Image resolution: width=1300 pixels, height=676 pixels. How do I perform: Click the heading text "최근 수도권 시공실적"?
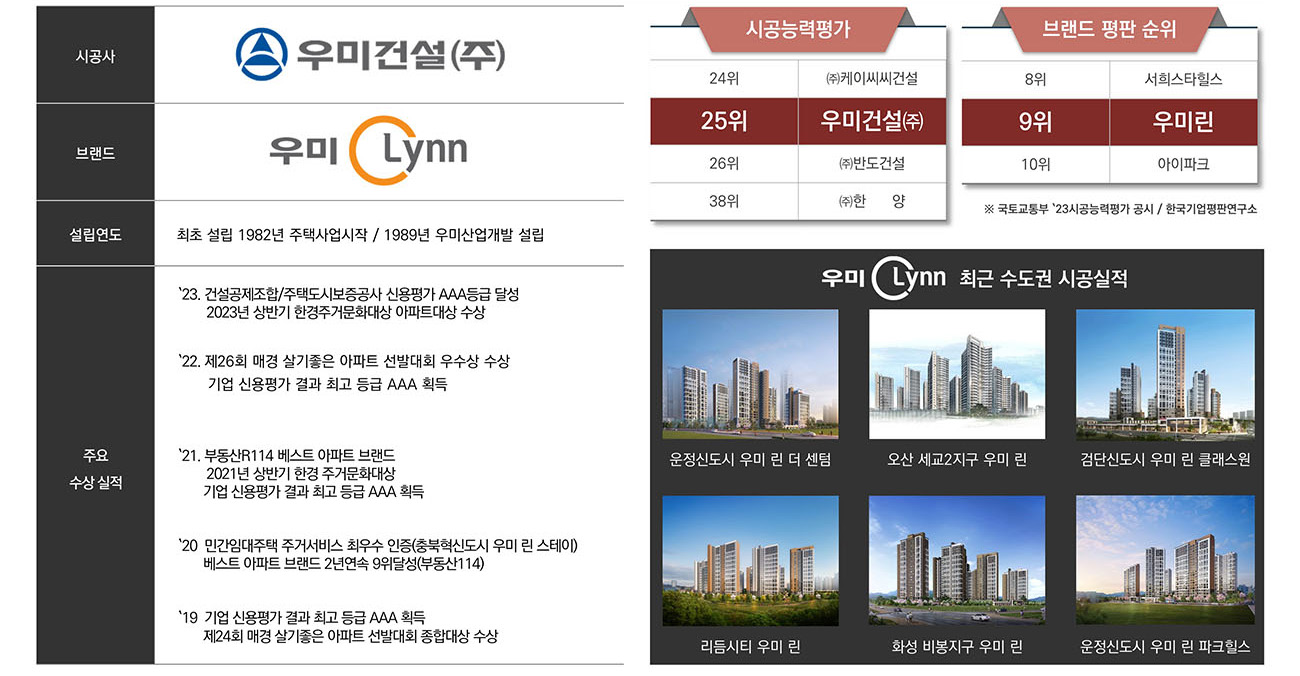1043,279
